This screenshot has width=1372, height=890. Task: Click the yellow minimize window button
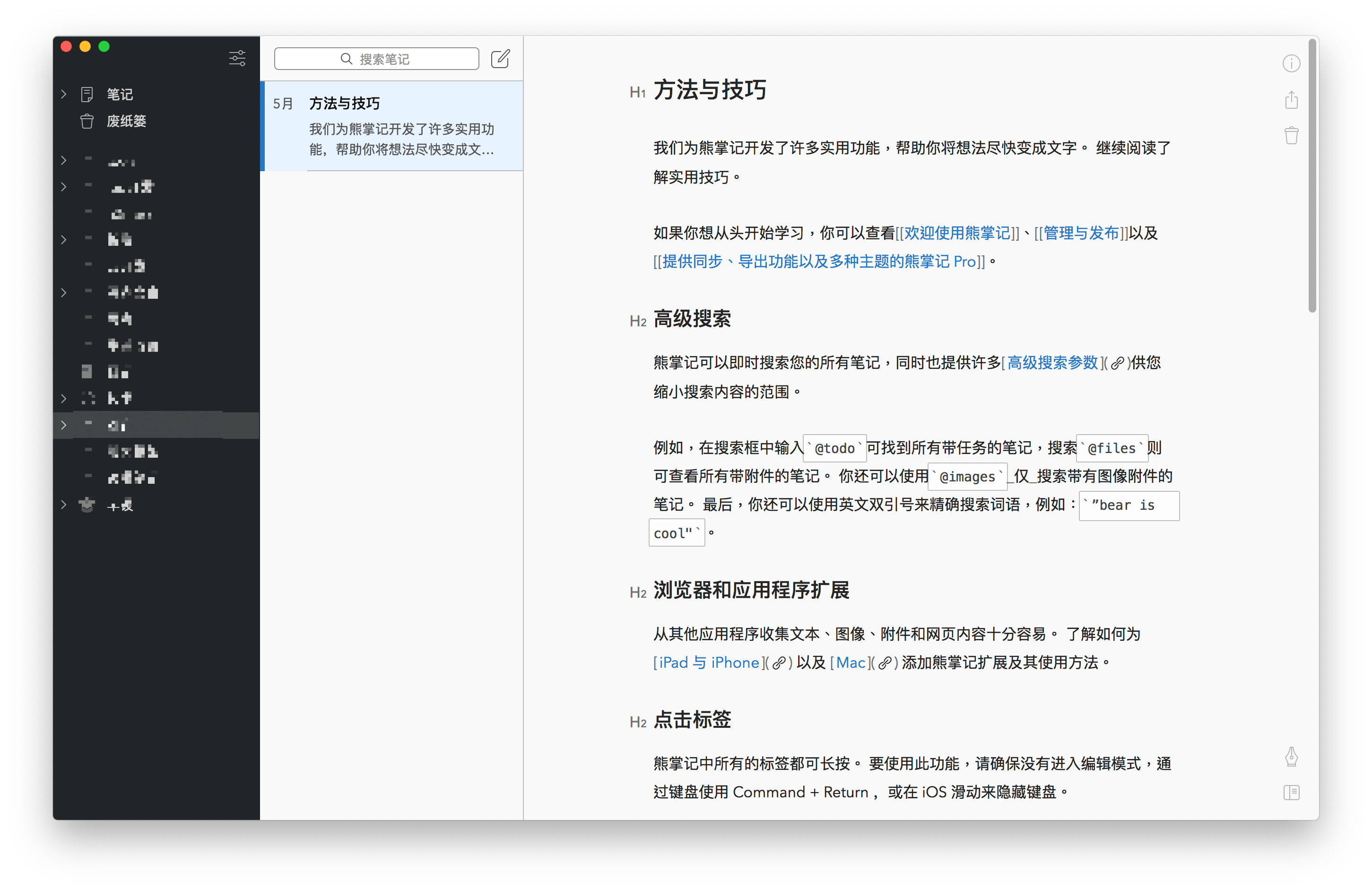pos(85,47)
